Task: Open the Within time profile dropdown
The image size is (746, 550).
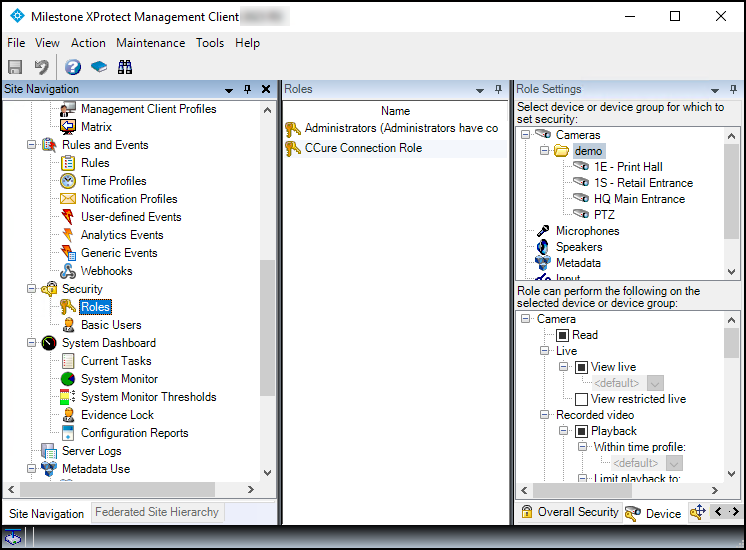Action: [x=674, y=463]
